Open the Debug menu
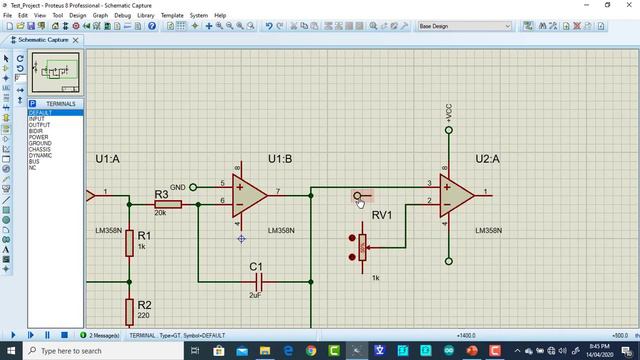Image resolution: width=640 pixels, height=360 pixels. (x=122, y=16)
